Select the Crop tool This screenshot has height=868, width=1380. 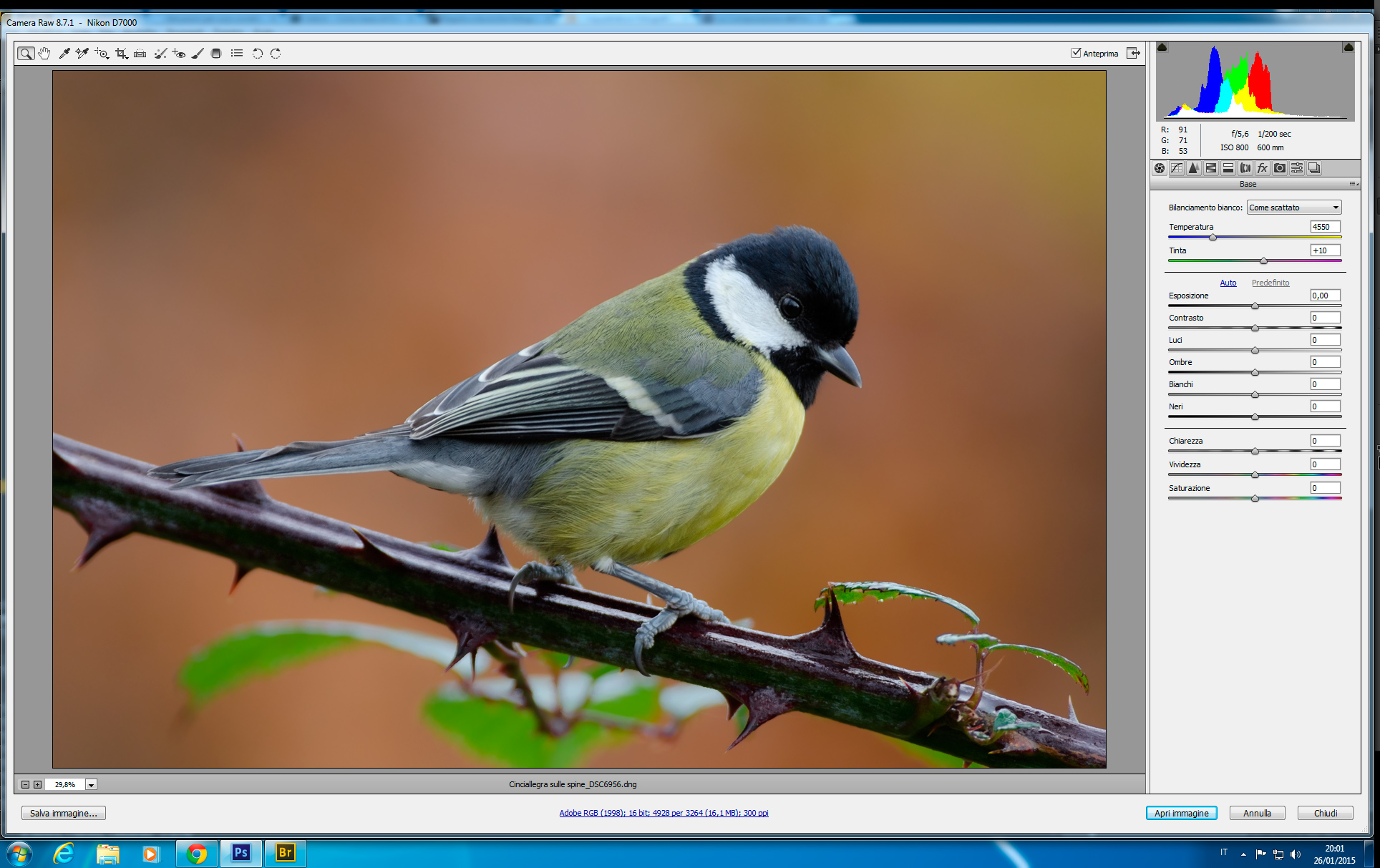[x=121, y=54]
